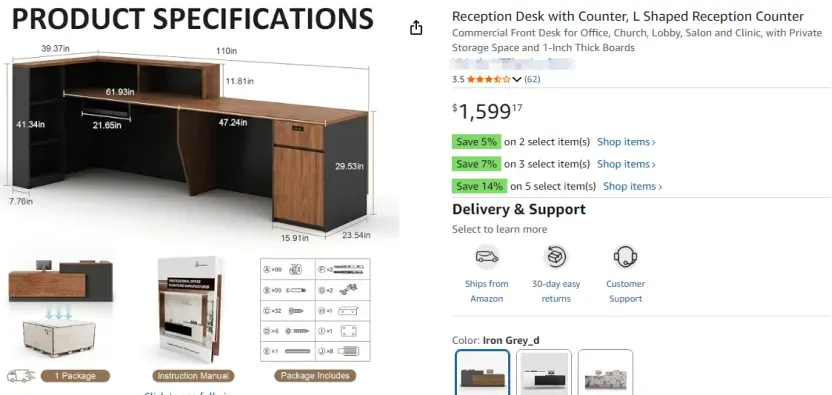This screenshot has width=832, height=395.
Task: Open the 62 customer reviews link
Action: [532, 80]
